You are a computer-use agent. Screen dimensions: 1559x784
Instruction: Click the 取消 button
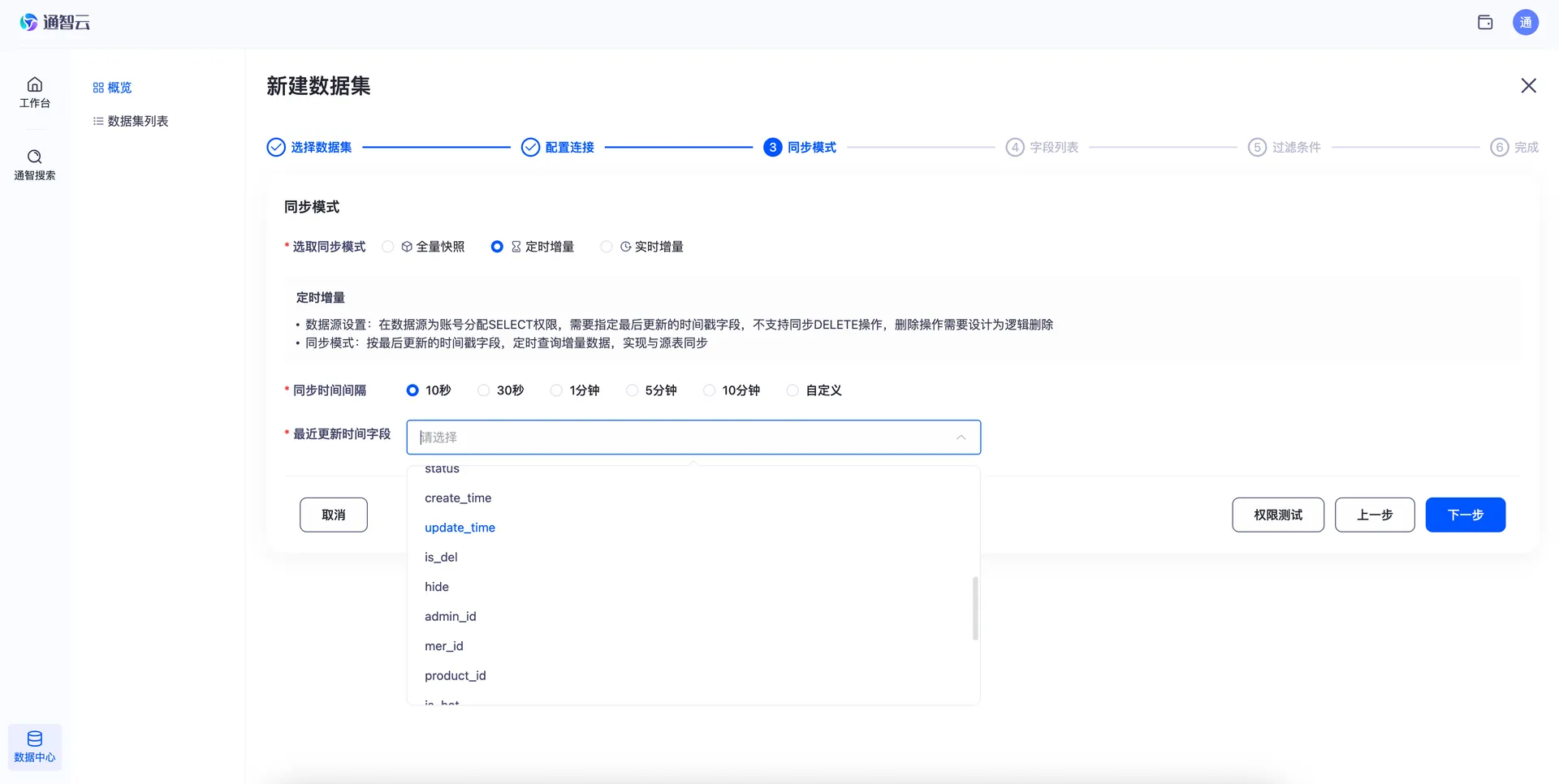[334, 515]
